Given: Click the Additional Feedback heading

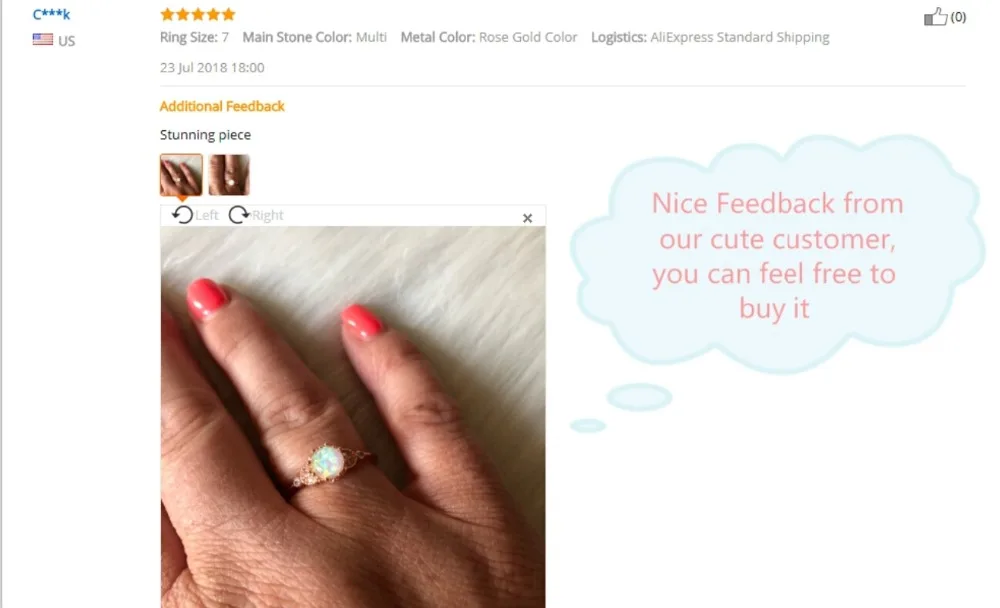Looking at the screenshot, I should tap(222, 106).
